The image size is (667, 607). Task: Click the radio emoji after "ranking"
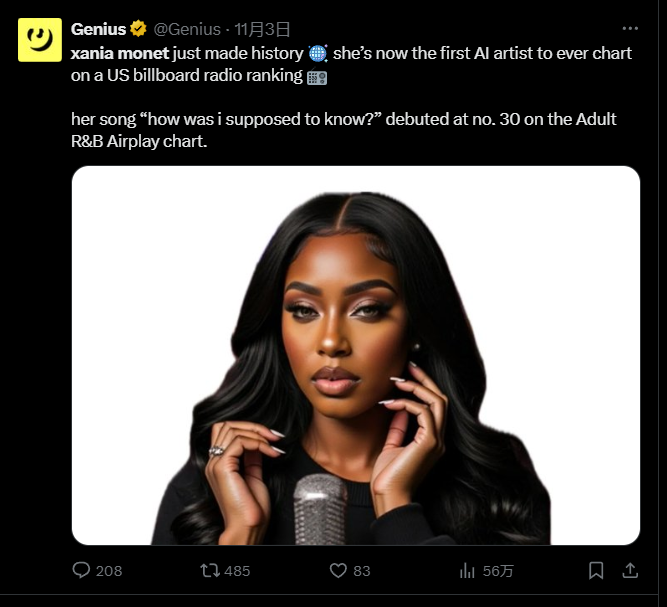(317, 77)
